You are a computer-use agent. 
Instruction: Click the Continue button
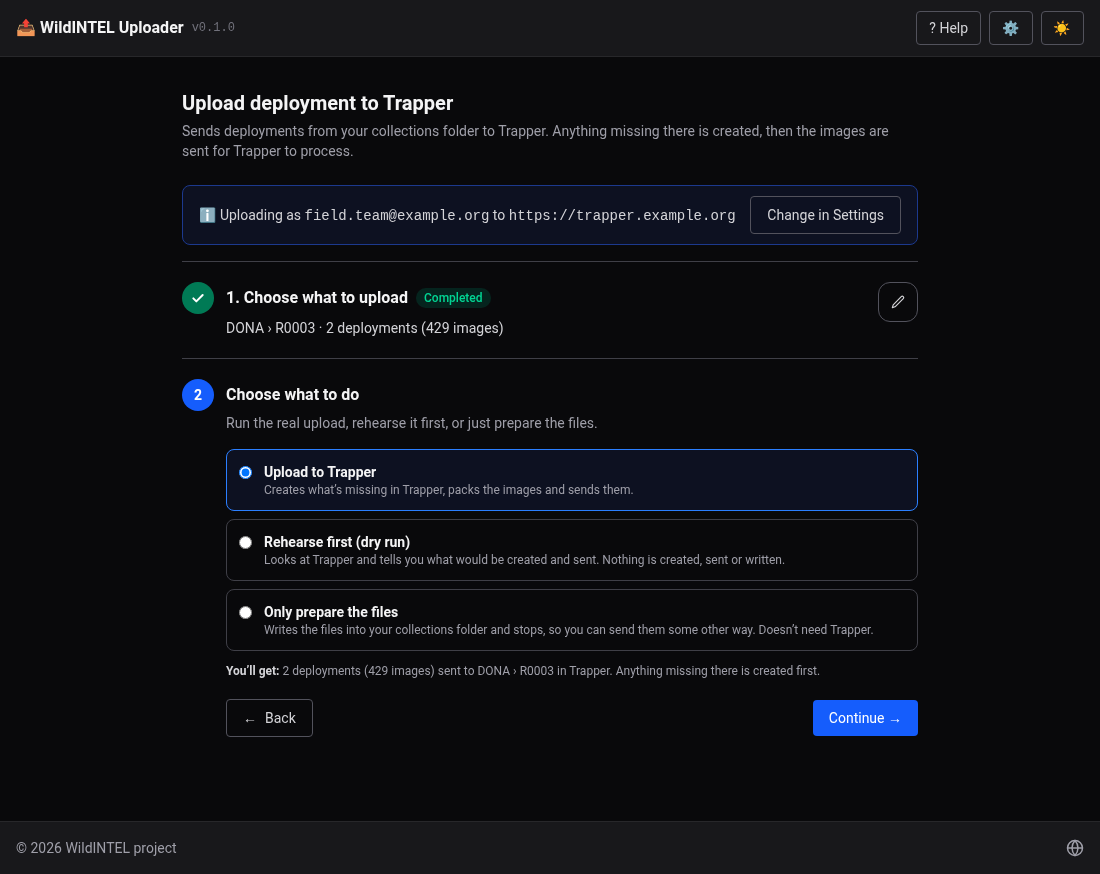tap(865, 718)
